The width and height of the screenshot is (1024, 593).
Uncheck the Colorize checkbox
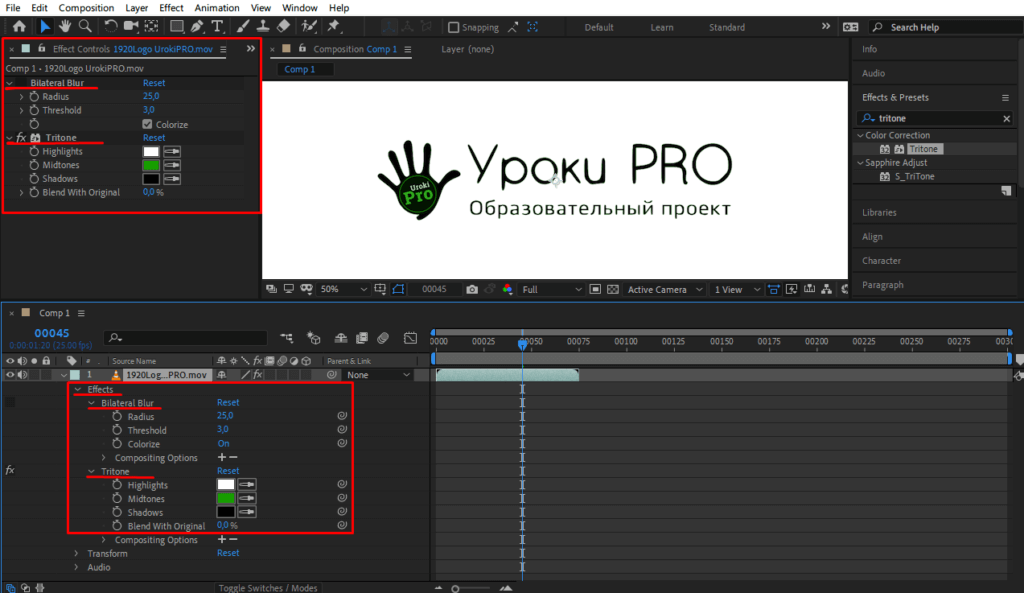click(x=148, y=124)
